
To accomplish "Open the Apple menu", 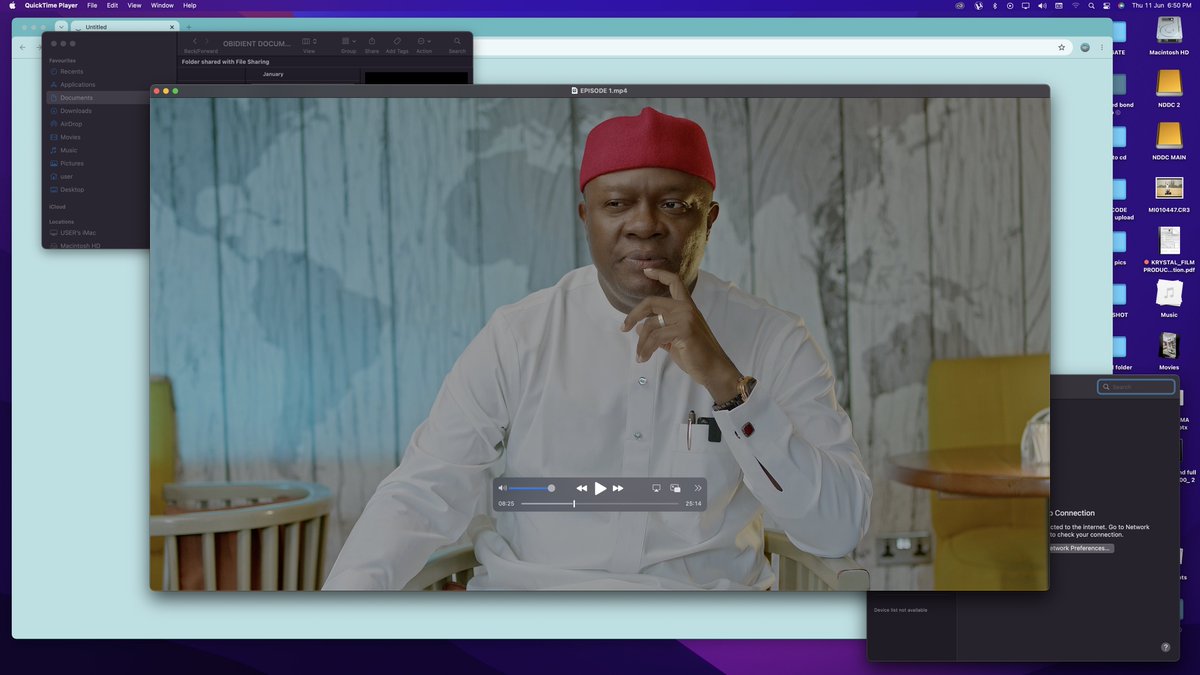I will click(10, 5).
